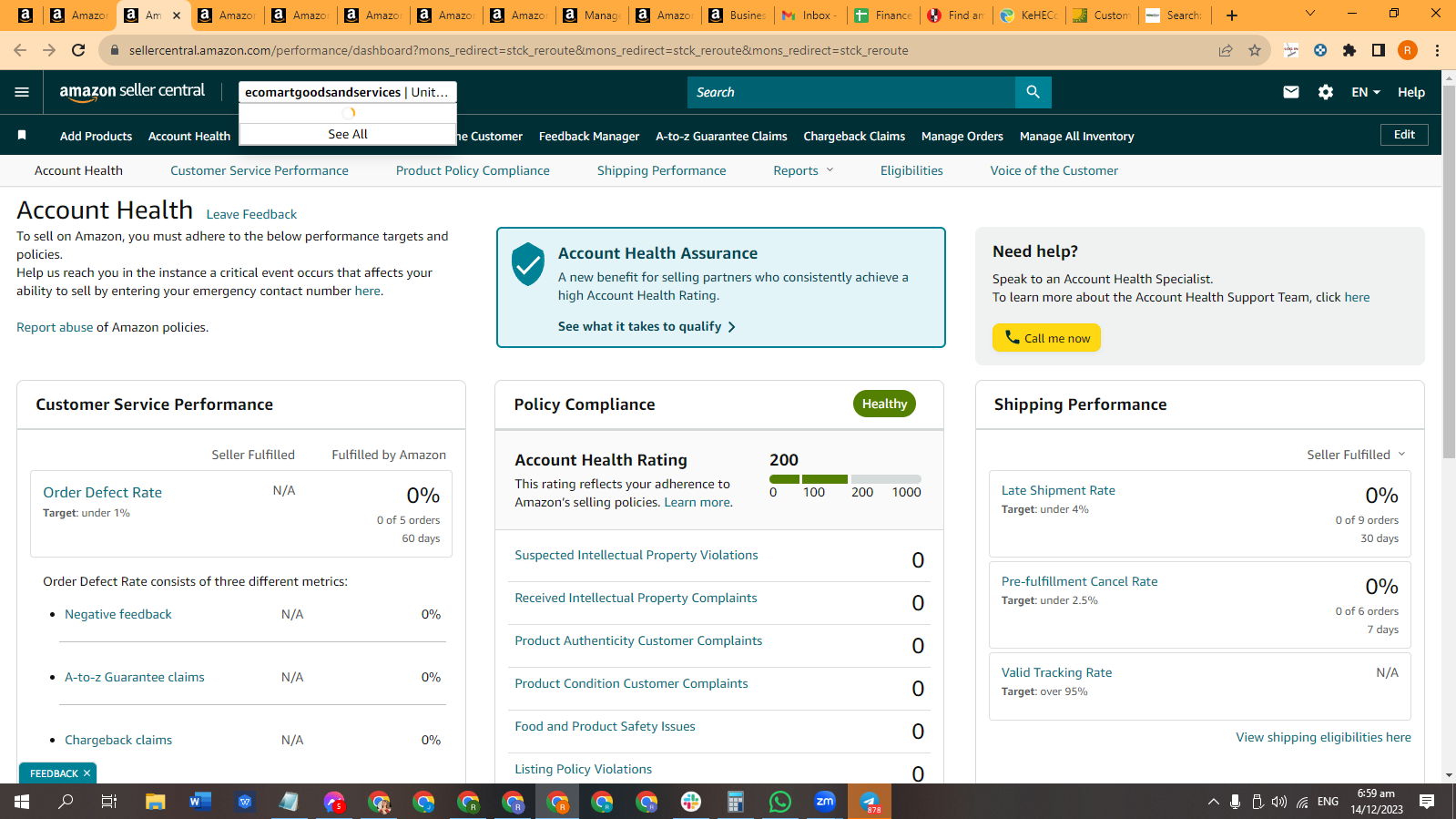
Task: Click the Leave Feedback link
Action: click(251, 214)
